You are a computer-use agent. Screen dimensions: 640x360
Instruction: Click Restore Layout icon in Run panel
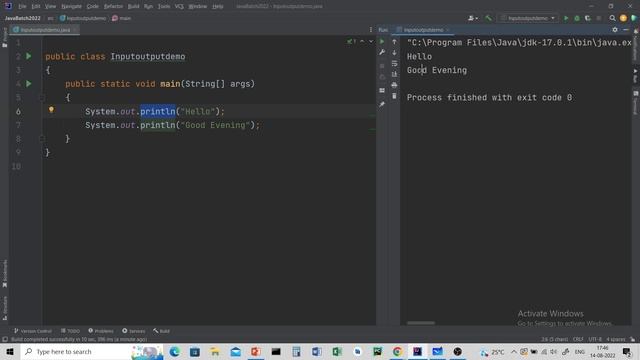(382, 90)
